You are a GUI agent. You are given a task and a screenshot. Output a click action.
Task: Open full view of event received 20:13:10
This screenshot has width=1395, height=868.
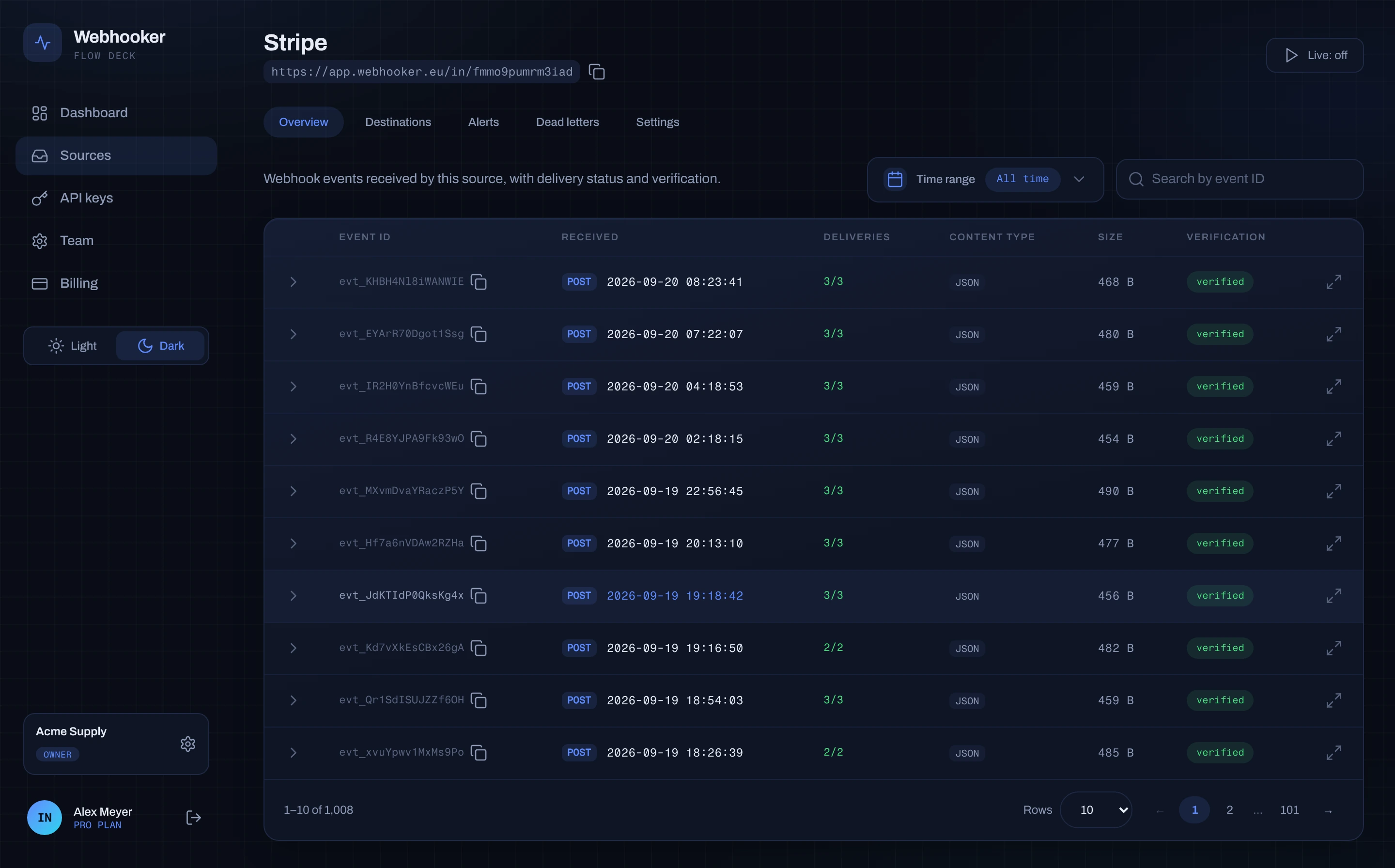coord(1333,543)
